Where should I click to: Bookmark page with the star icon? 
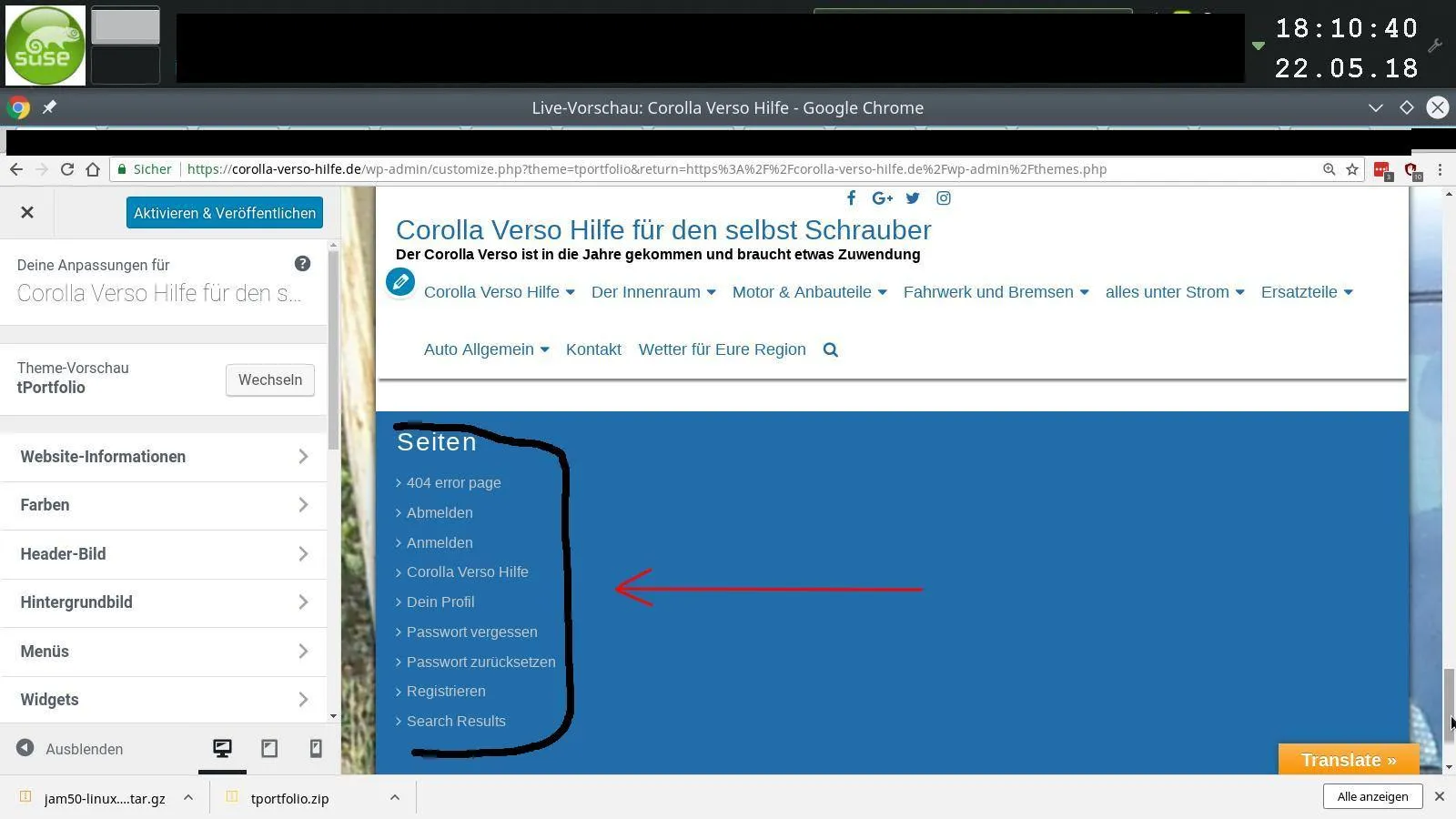[1352, 169]
